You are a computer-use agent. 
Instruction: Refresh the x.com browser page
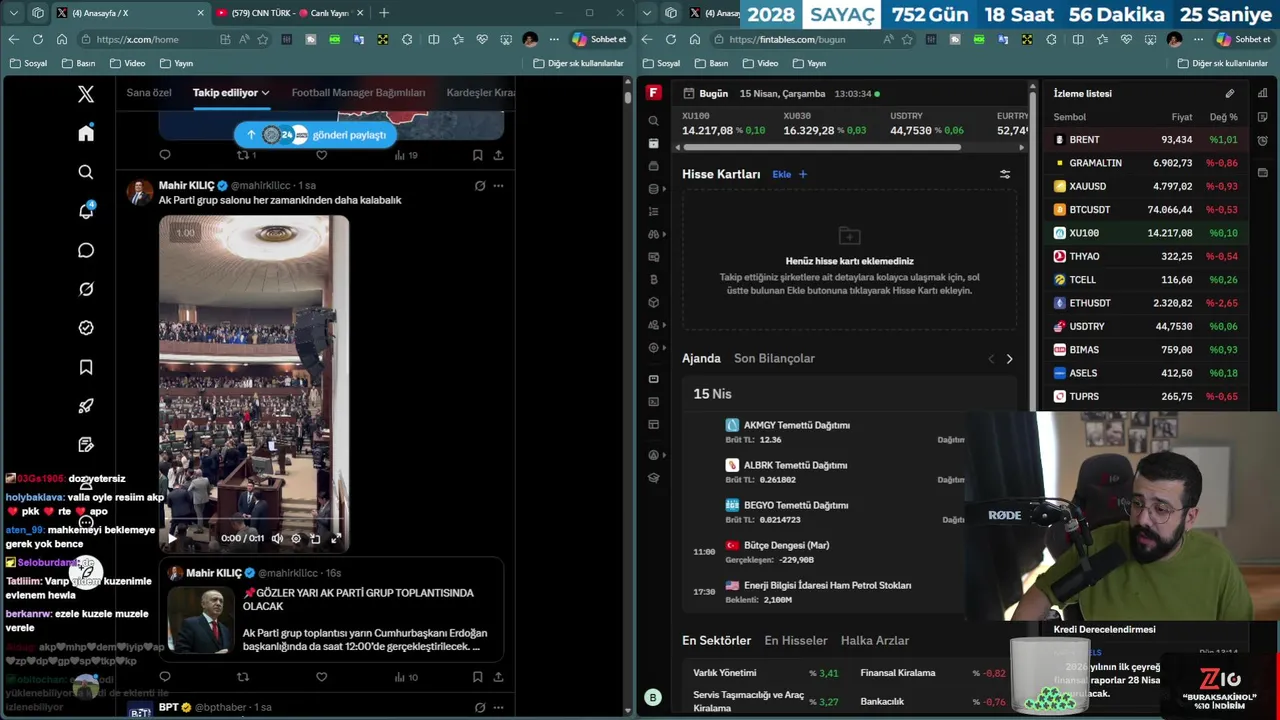click(x=37, y=39)
